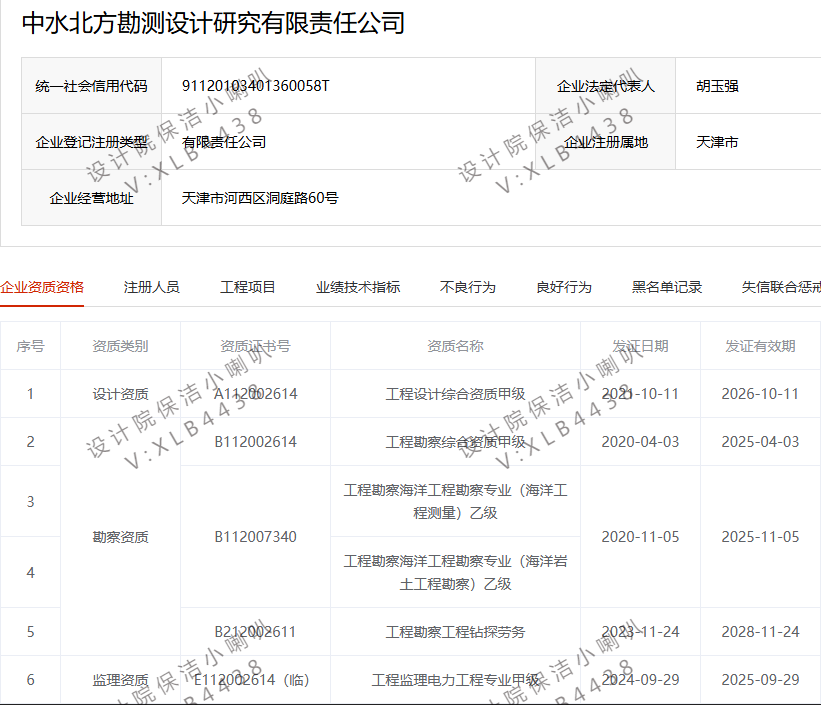The image size is (821, 705).
Task: Click registered location value 天津市
Action: (x=717, y=142)
